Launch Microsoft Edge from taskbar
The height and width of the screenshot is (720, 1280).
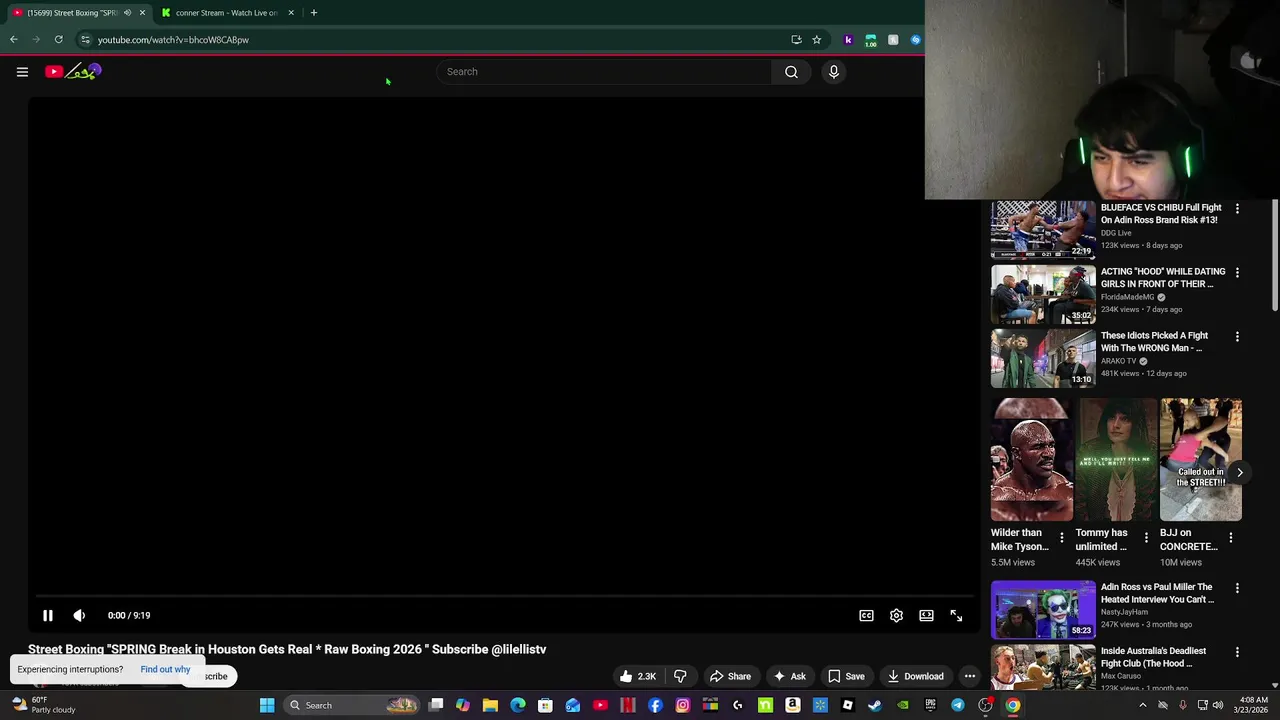517,705
